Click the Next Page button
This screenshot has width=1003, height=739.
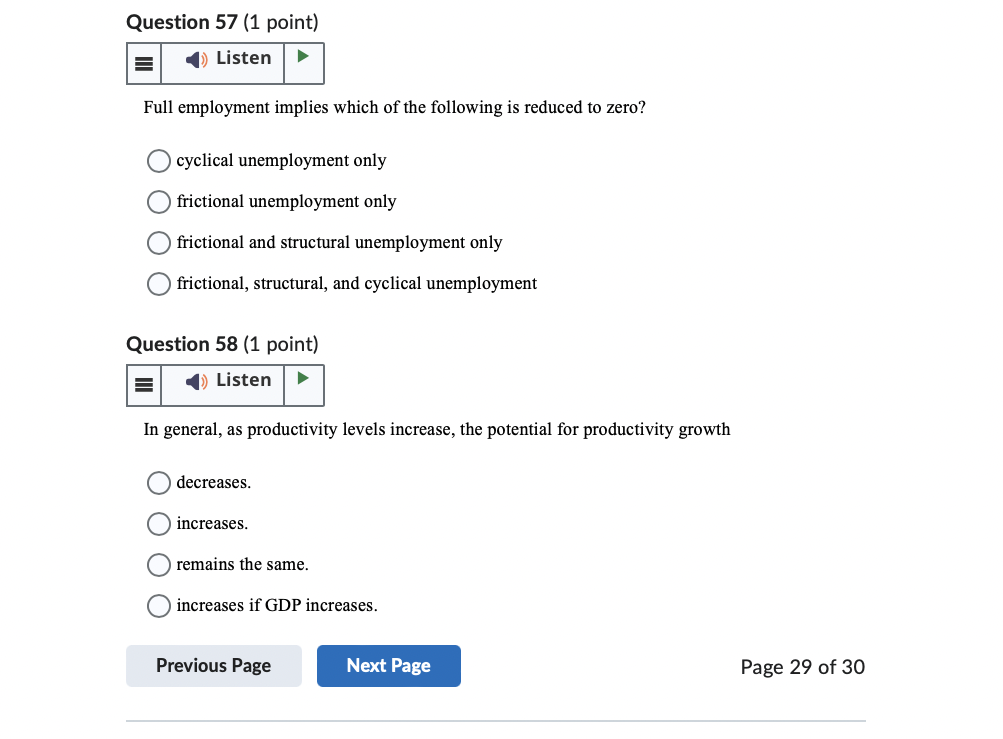(x=388, y=665)
